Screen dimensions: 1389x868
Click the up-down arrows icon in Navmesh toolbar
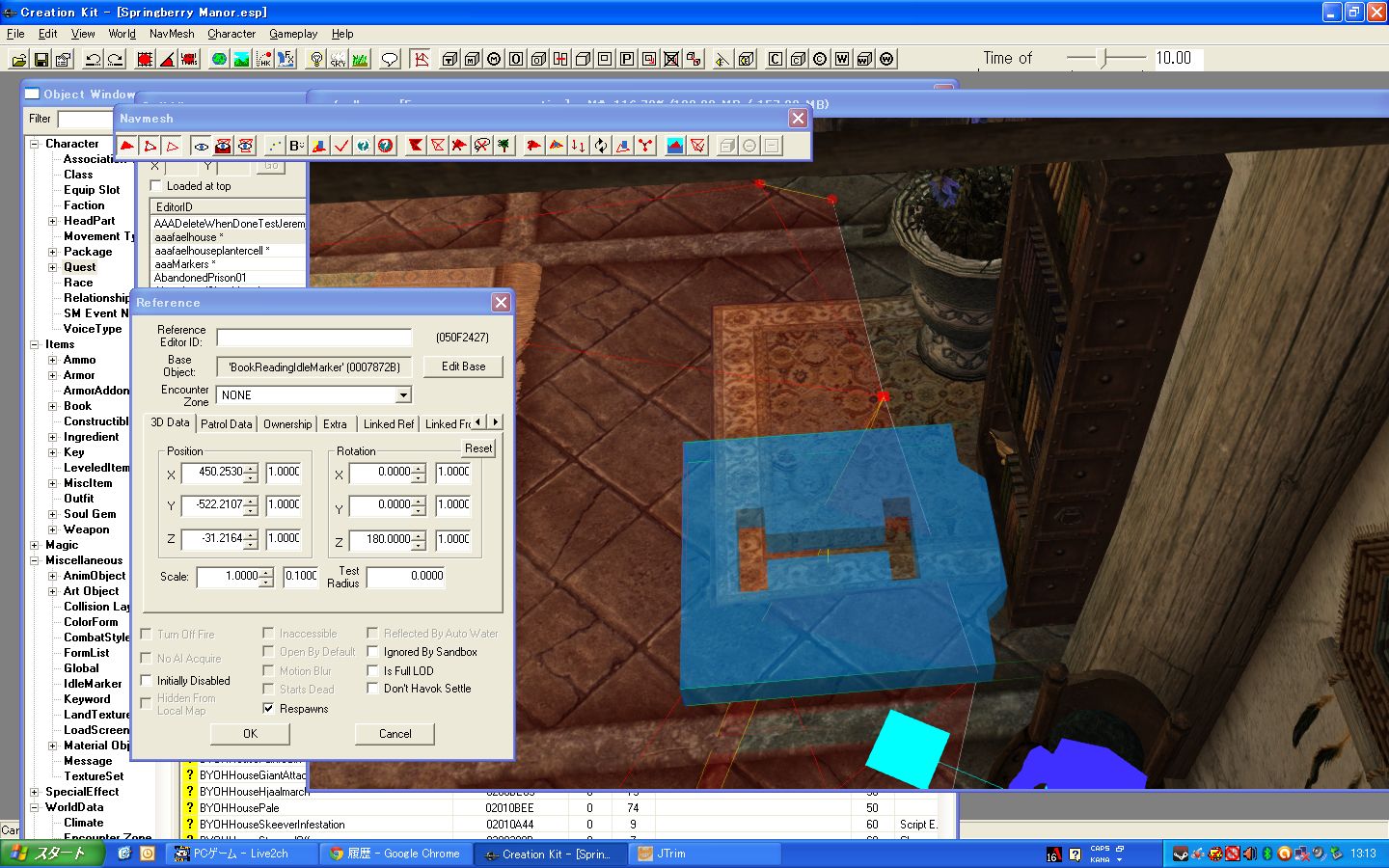coord(578,146)
